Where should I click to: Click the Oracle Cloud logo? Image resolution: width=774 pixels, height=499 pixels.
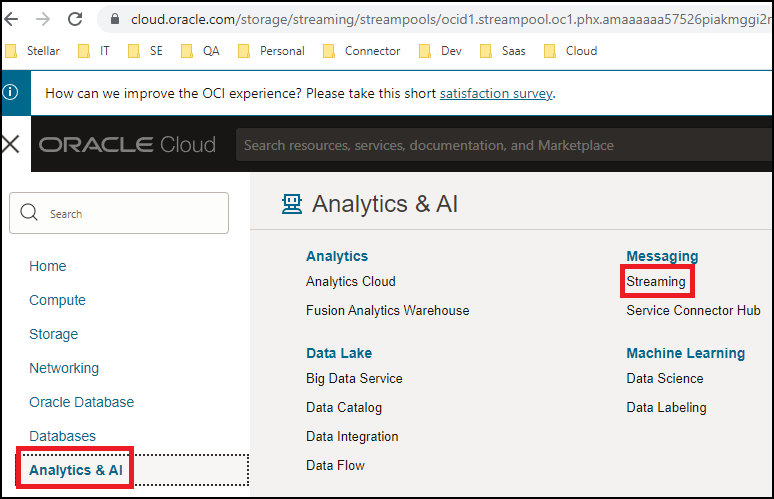click(x=128, y=145)
